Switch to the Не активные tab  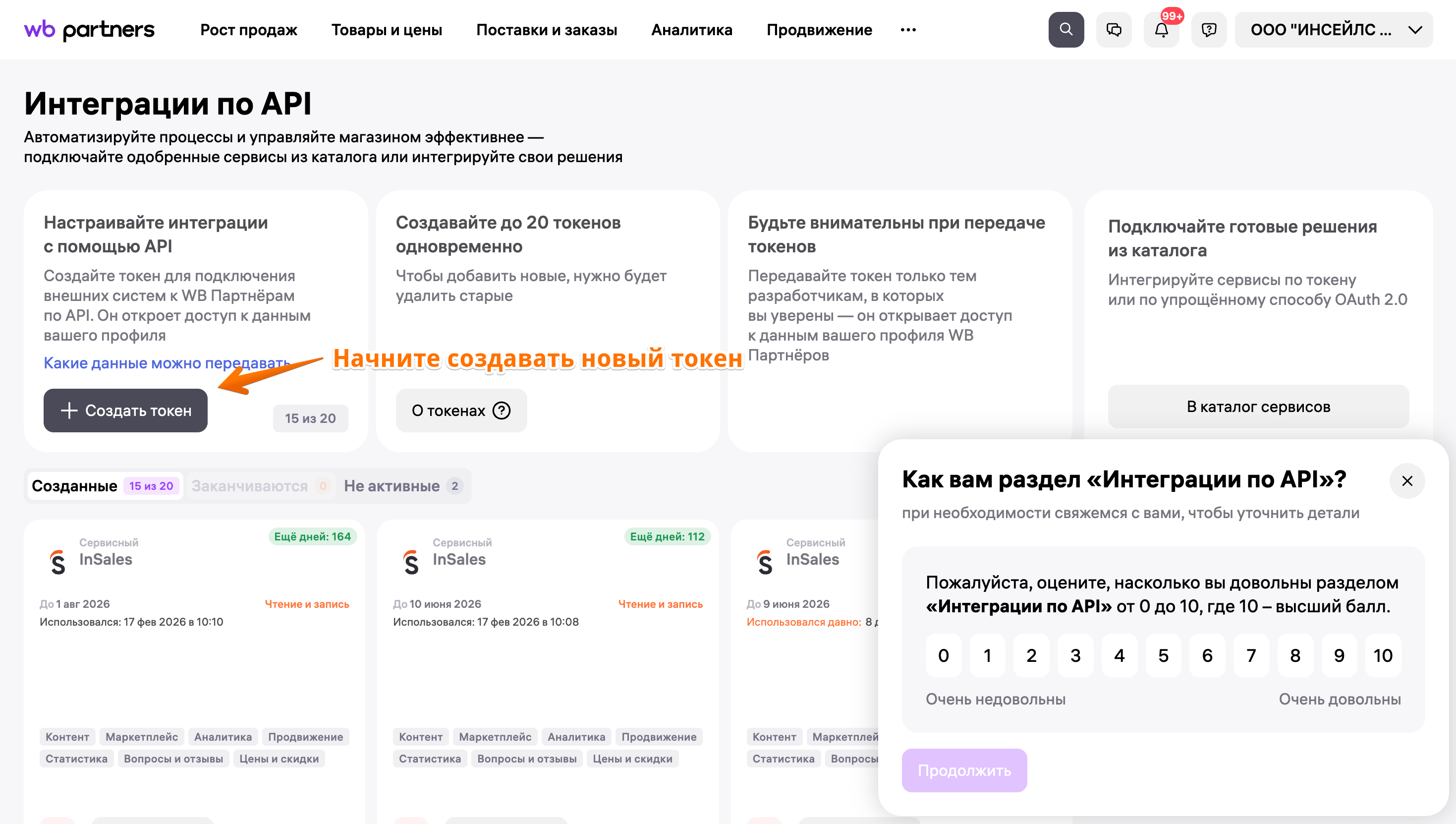click(403, 485)
